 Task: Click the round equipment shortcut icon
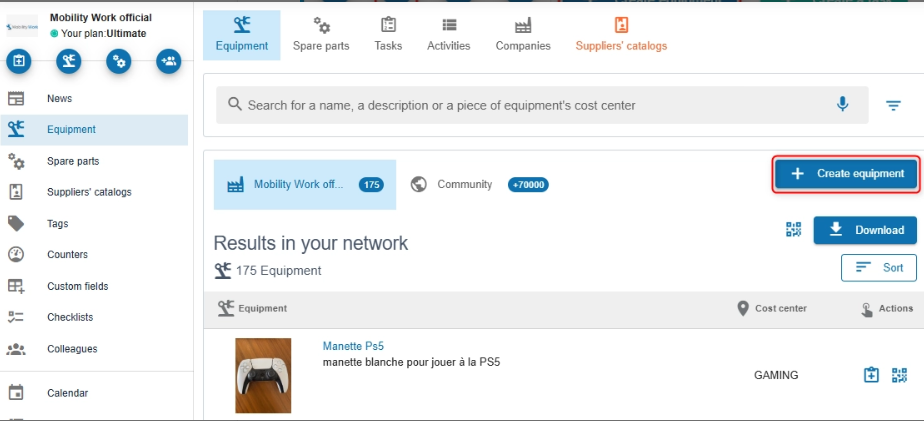click(x=69, y=62)
